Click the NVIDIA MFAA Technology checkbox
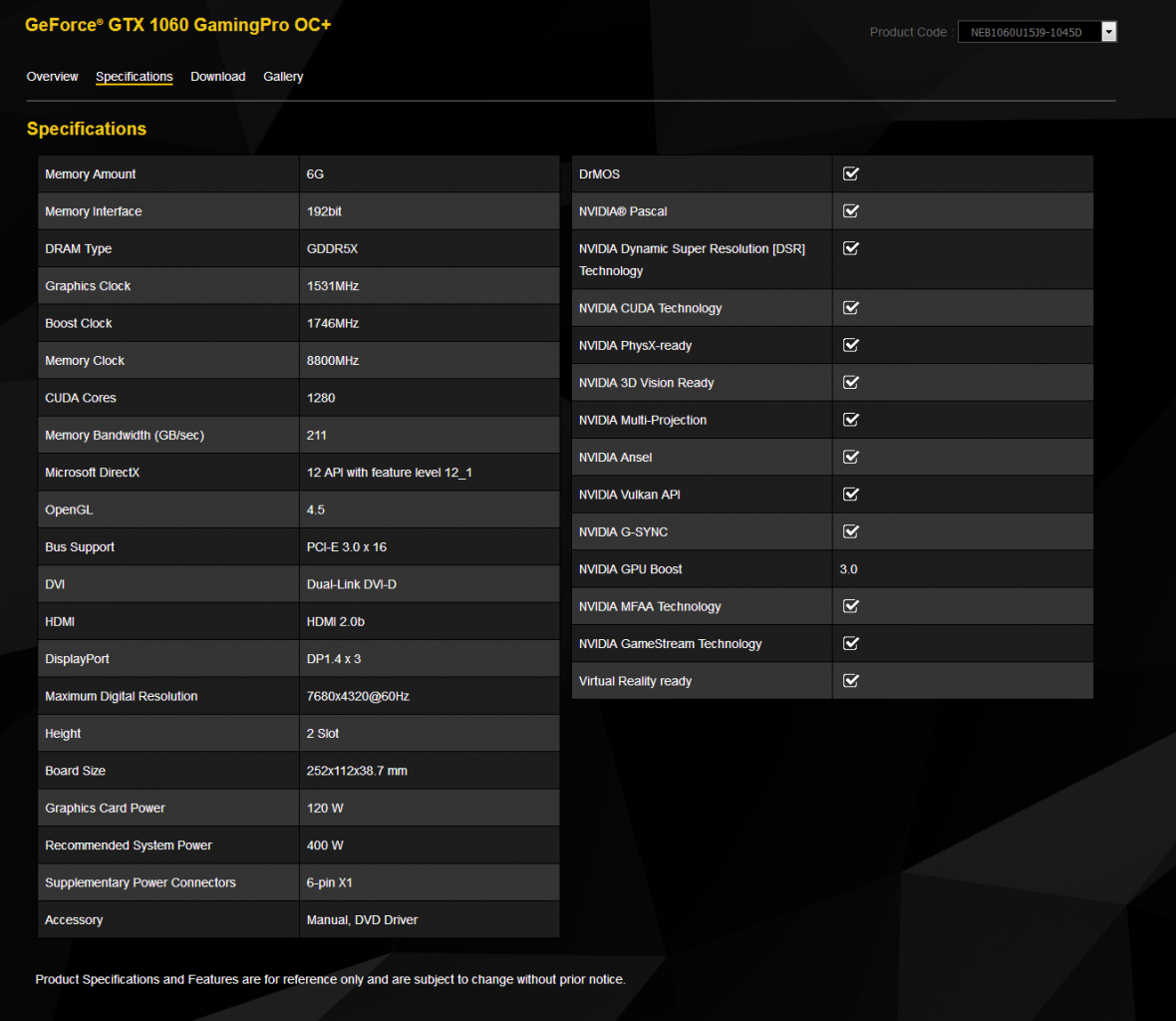Image resolution: width=1176 pixels, height=1021 pixels. (x=850, y=606)
